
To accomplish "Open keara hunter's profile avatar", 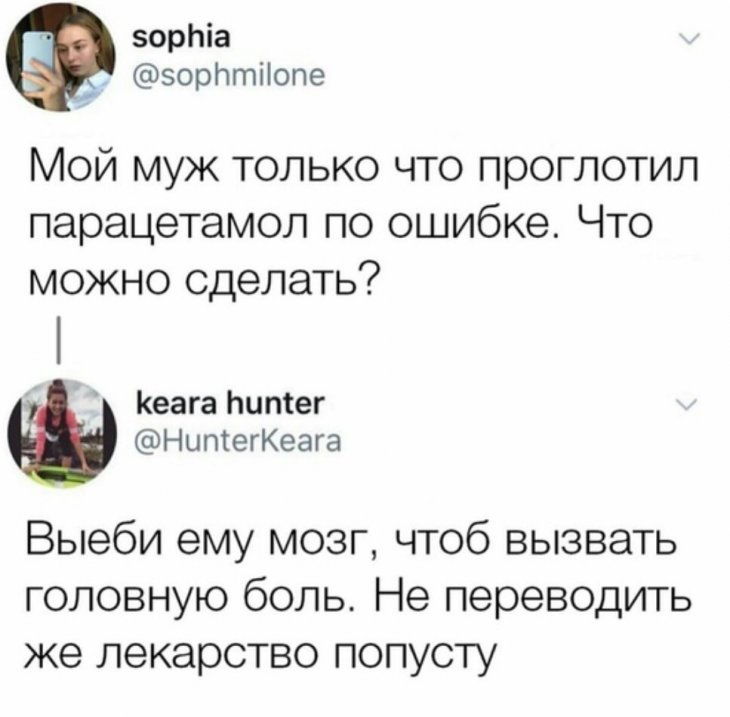I will point(63,433).
